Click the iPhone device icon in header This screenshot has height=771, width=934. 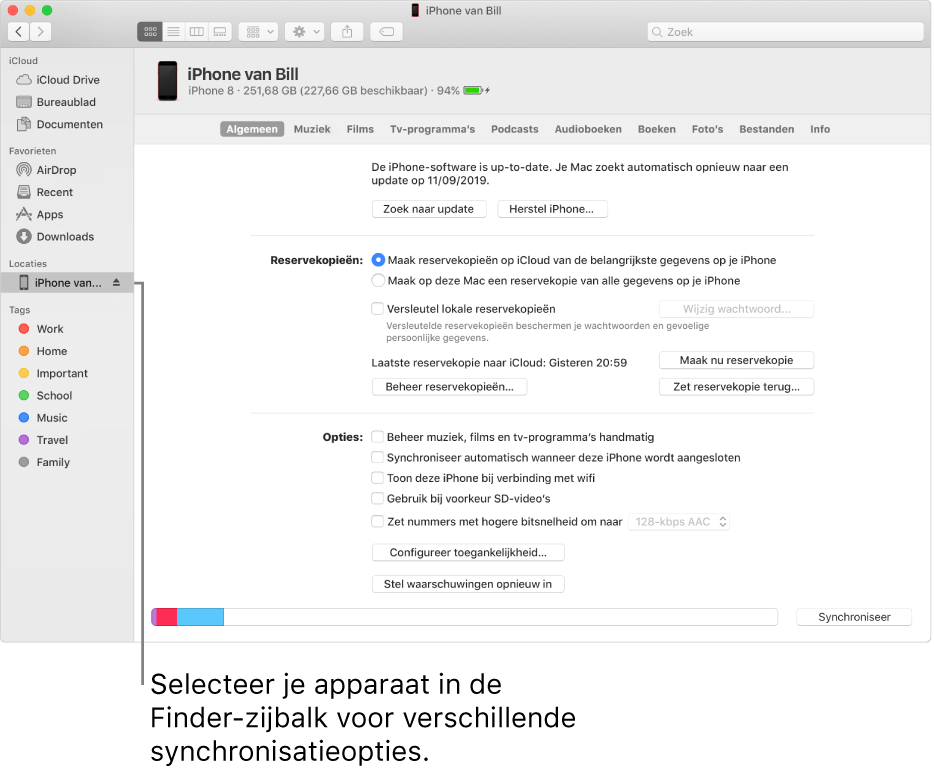point(167,81)
